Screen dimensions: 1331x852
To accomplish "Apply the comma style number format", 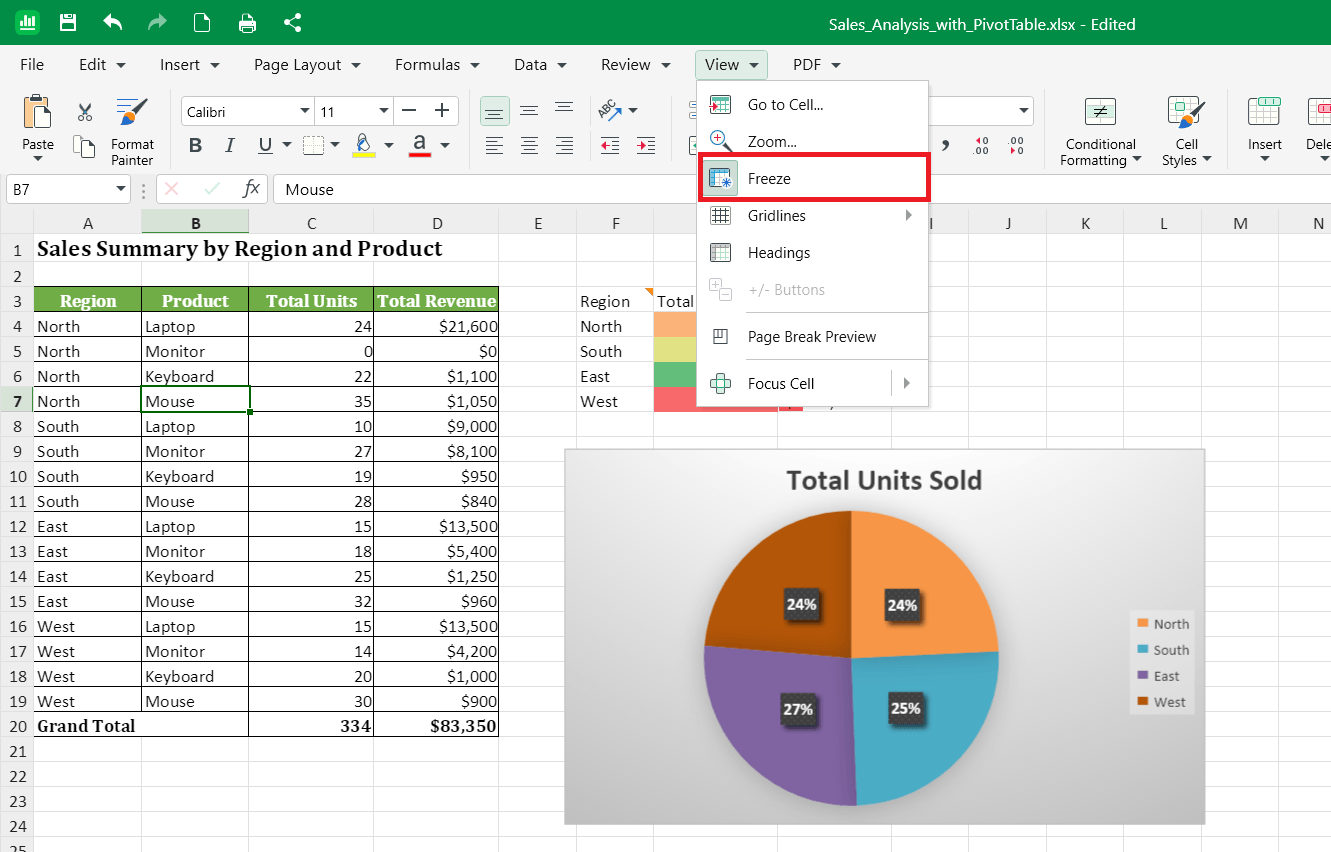I will click(945, 146).
